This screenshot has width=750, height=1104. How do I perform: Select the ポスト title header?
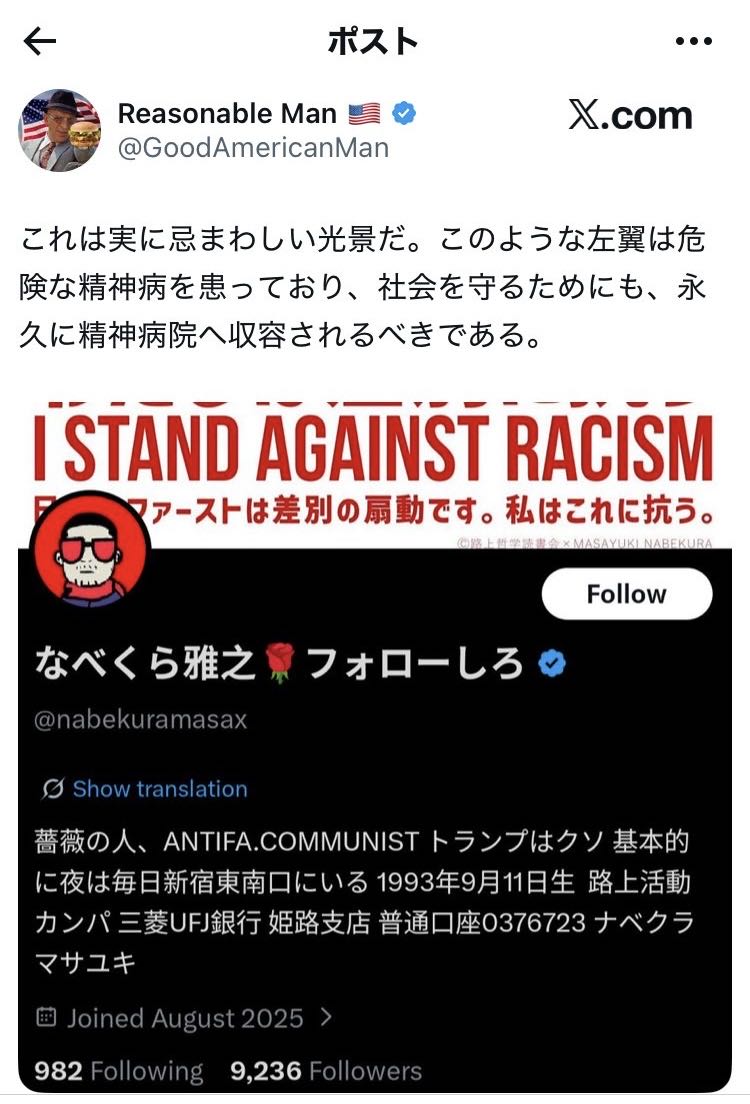(x=373, y=42)
